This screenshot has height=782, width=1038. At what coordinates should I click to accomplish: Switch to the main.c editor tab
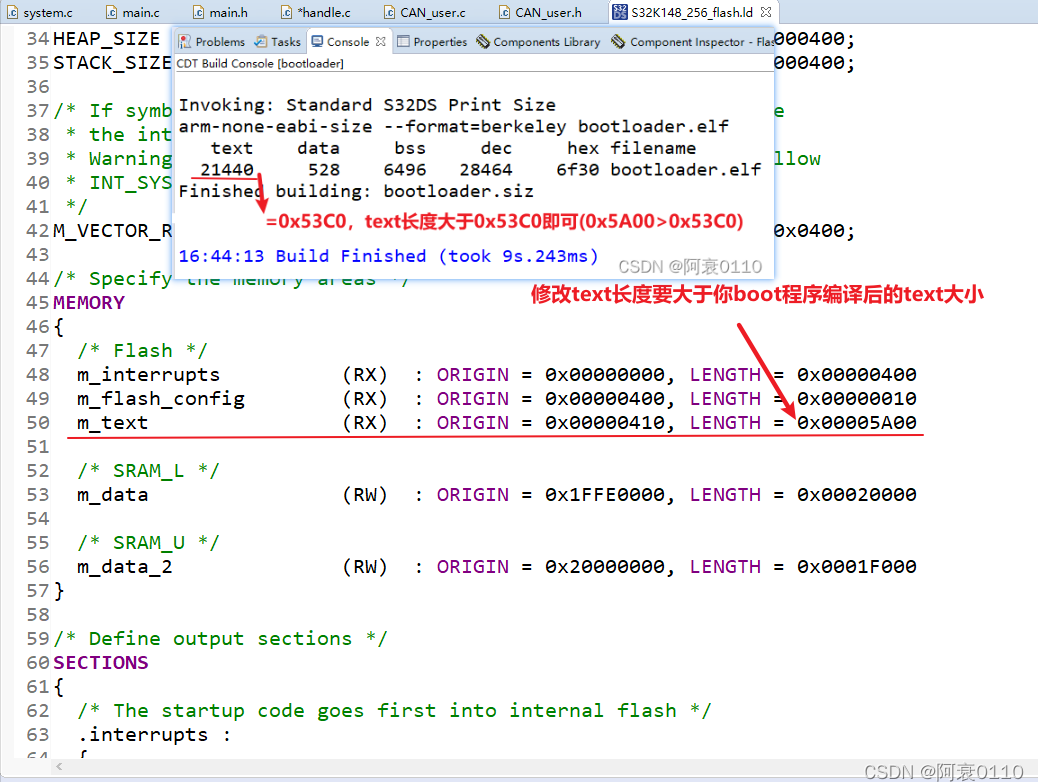(x=140, y=13)
